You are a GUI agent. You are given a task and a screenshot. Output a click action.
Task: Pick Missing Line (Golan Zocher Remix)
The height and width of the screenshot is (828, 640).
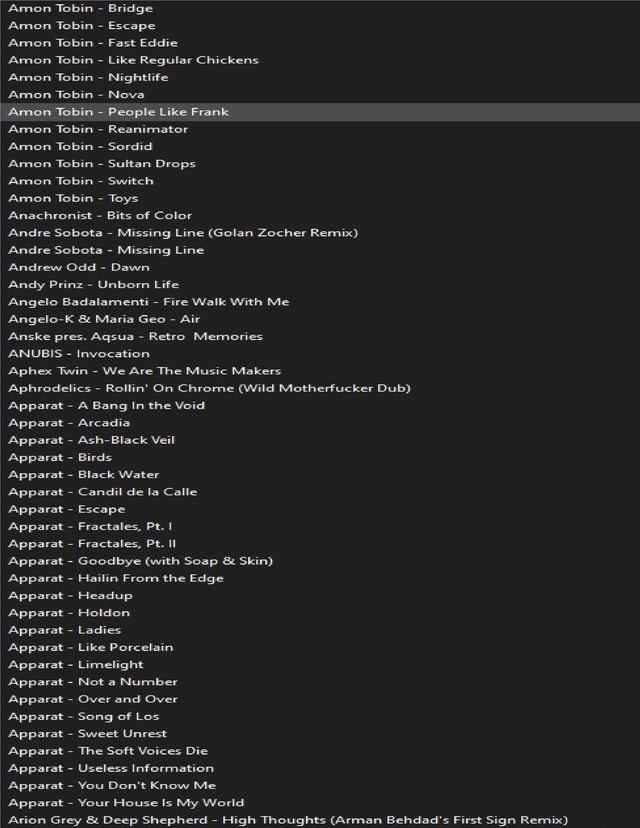coord(183,233)
